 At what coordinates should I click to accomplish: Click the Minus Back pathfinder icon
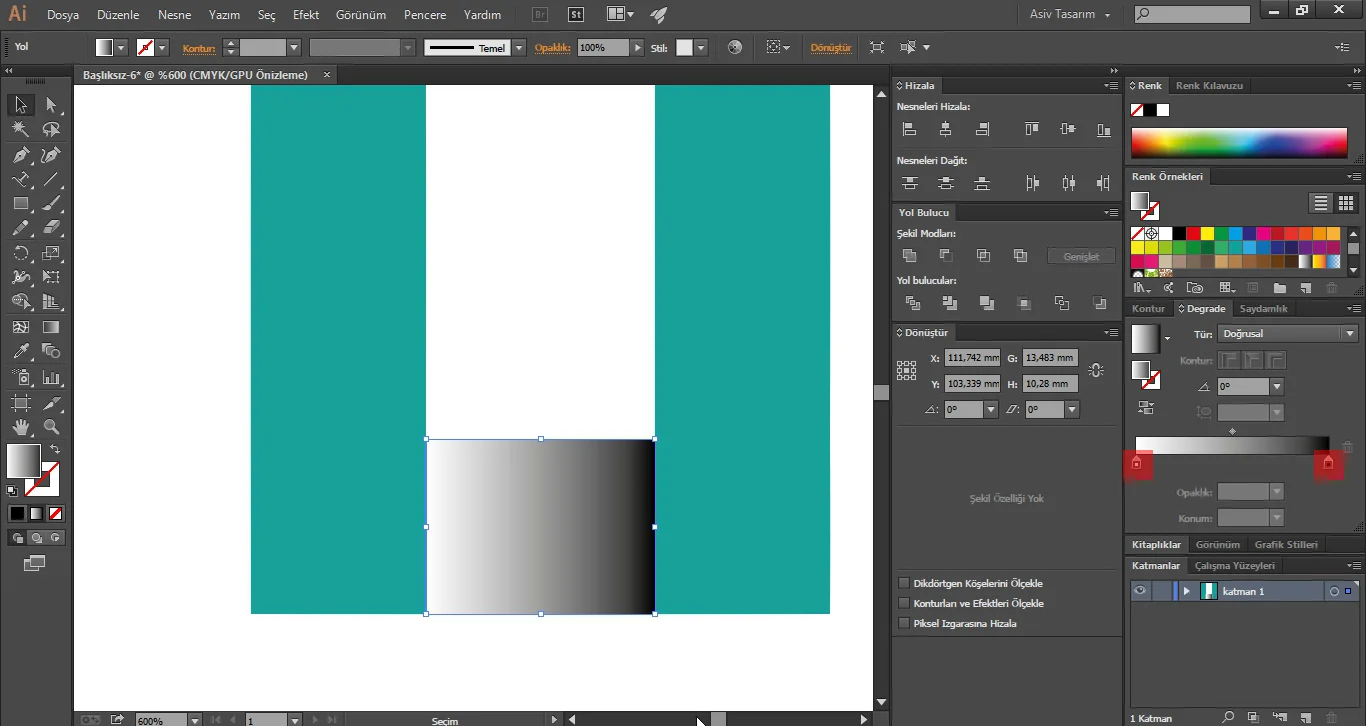coord(1100,303)
